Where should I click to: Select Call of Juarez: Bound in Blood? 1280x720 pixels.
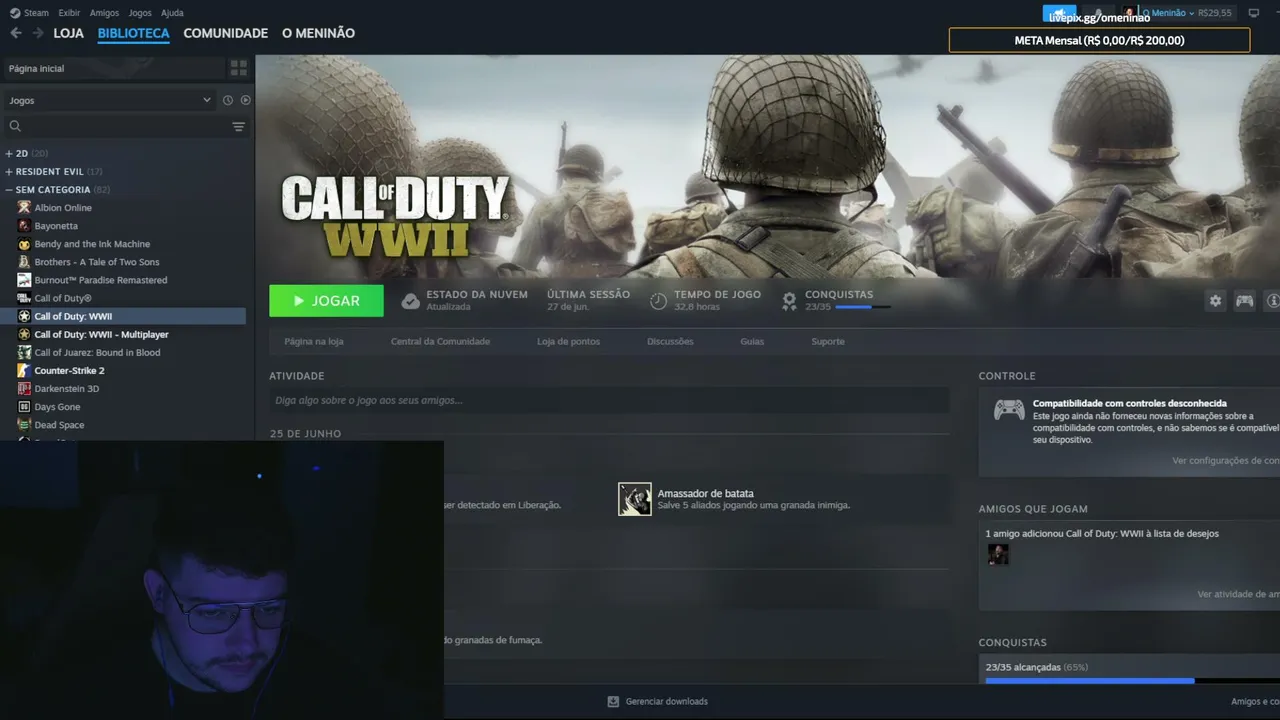[x=98, y=352]
